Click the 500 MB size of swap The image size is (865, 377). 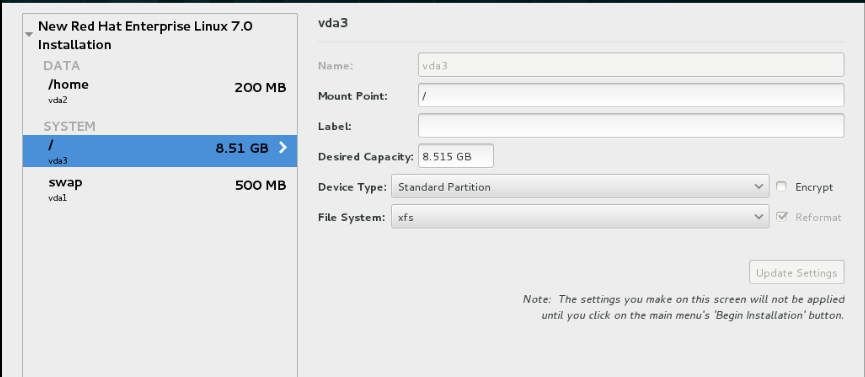pyautogui.click(x=260, y=185)
